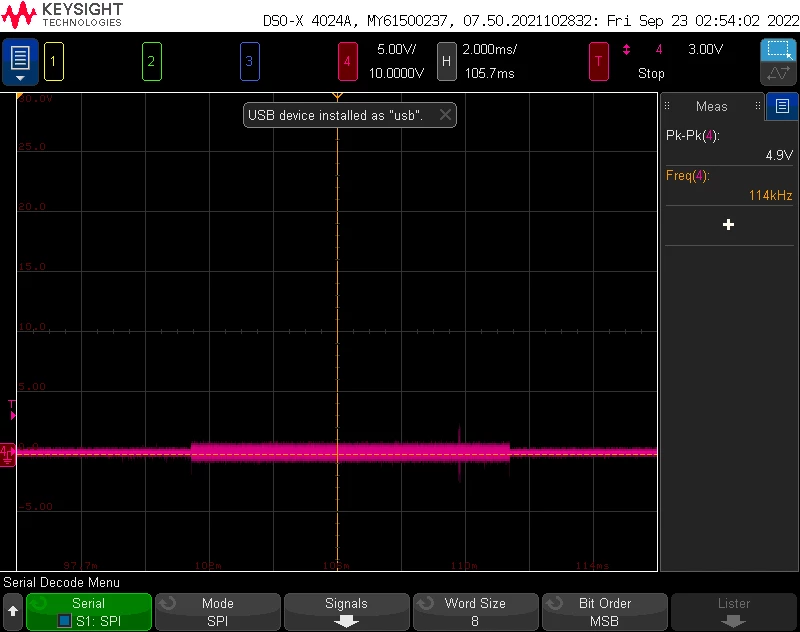Image resolution: width=800 pixels, height=632 pixels.
Task: Select the zoom box selection tool
Action: (x=778, y=50)
